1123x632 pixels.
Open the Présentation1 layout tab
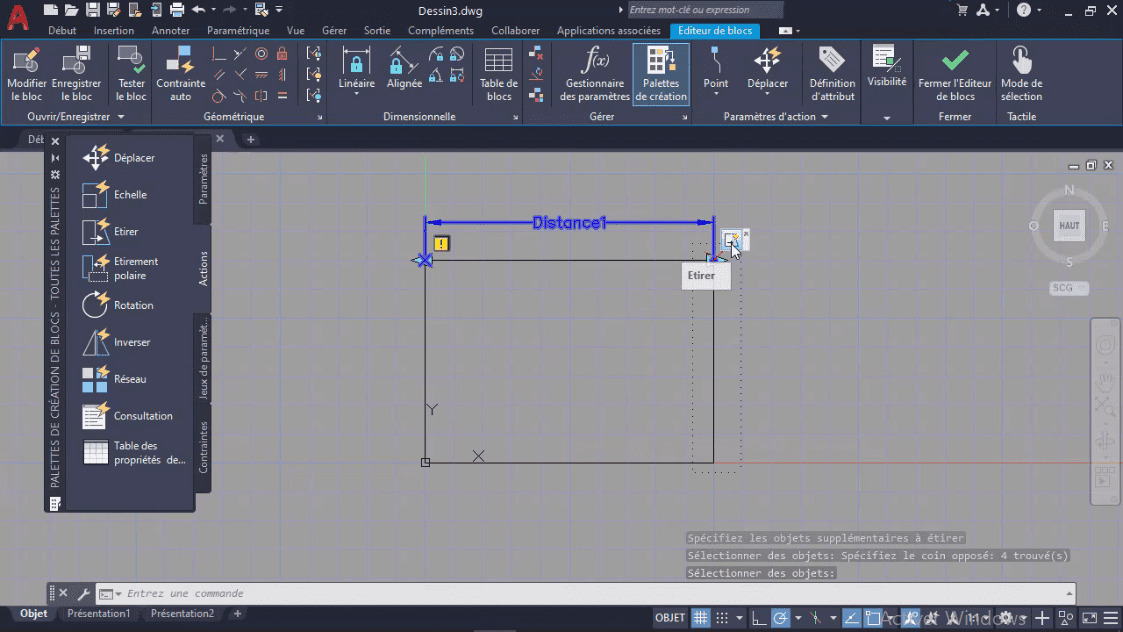pos(99,613)
